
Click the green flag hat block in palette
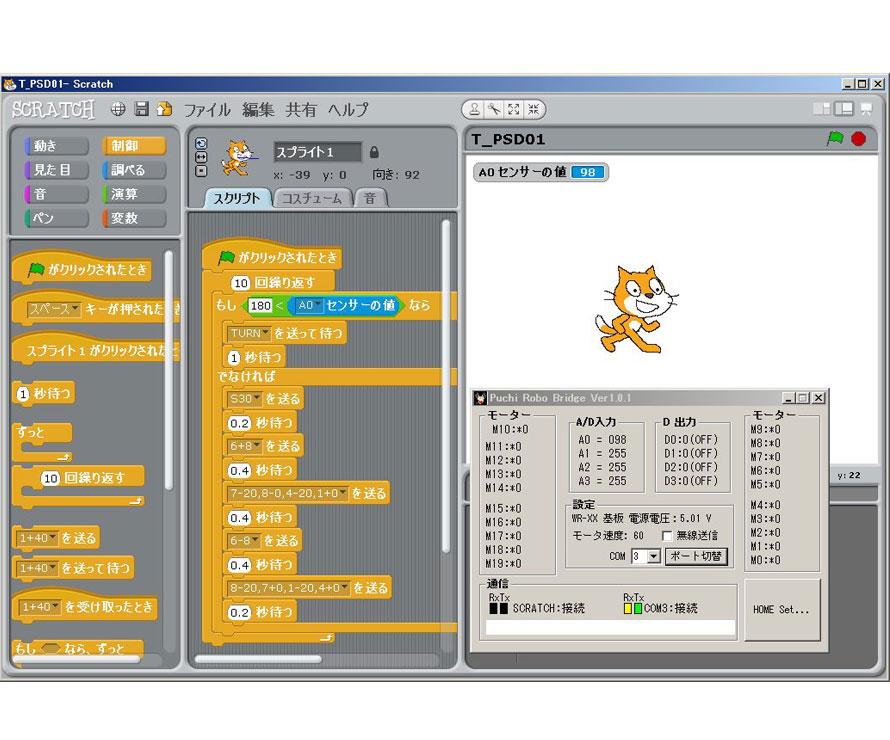tap(81, 267)
